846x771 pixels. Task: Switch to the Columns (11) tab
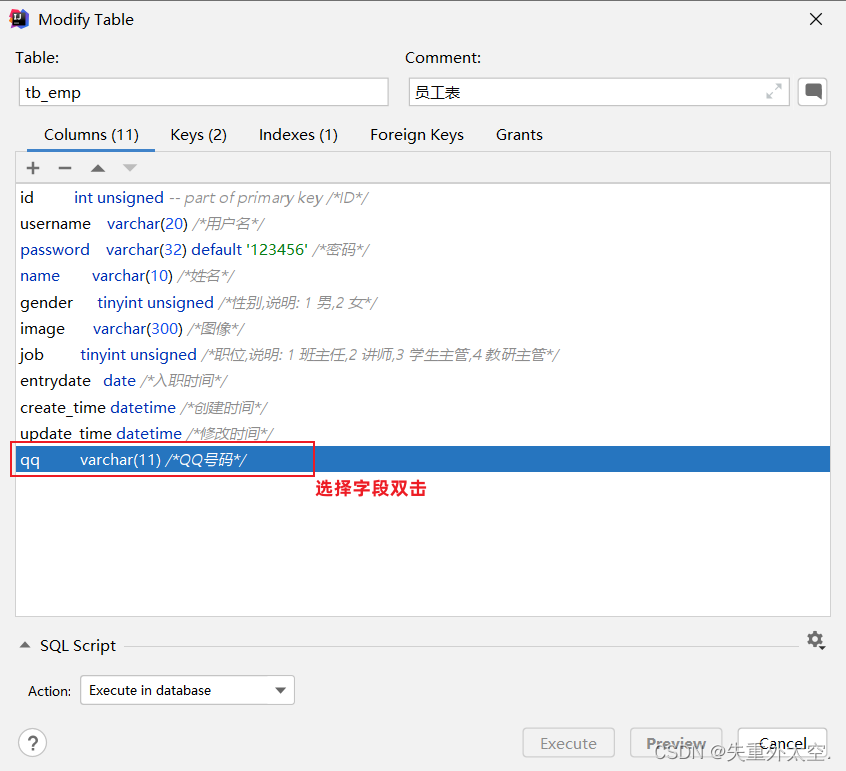pyautogui.click(x=91, y=135)
